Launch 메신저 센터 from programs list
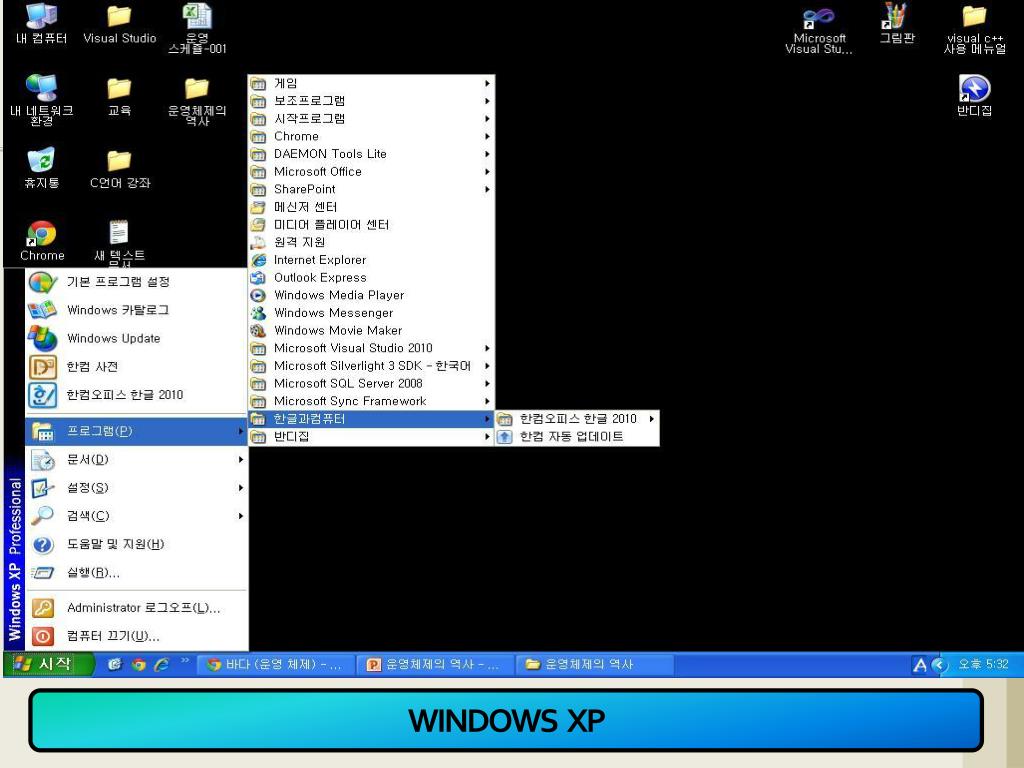1024x768 pixels. [371, 207]
